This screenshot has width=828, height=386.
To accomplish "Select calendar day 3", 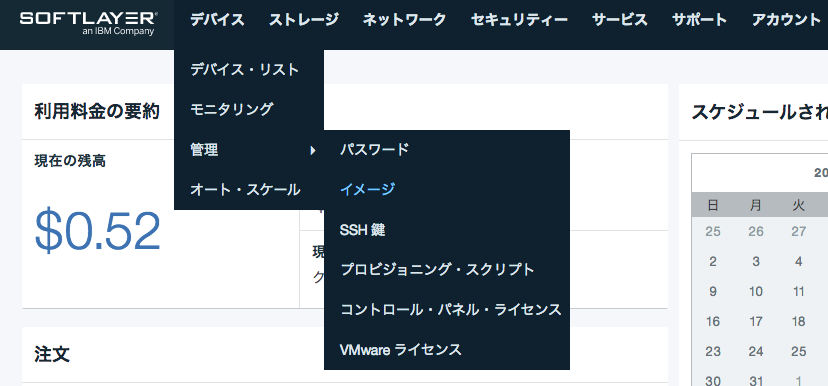I will click(x=756, y=261).
